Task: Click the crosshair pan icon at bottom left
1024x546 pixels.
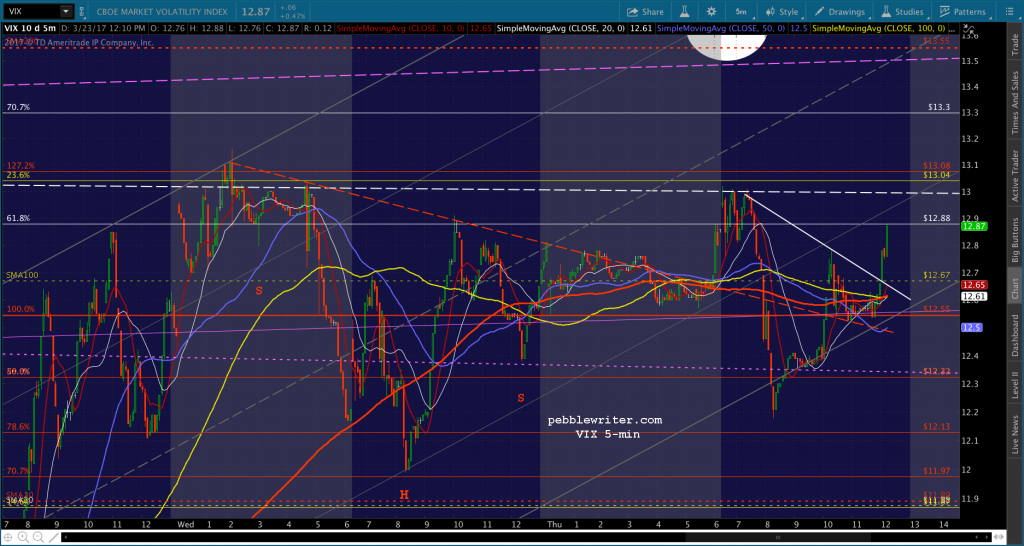Action: (8, 538)
